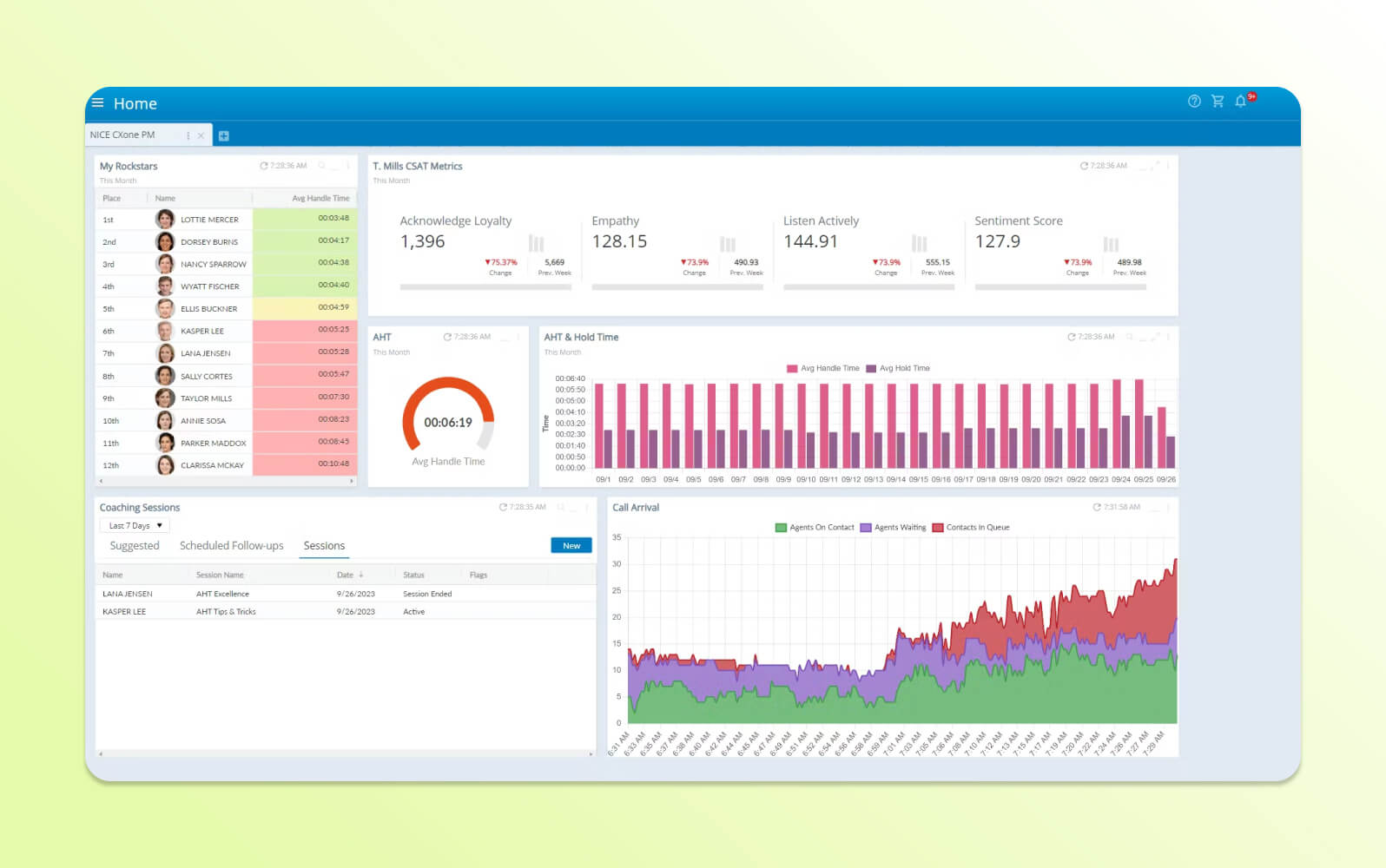The height and width of the screenshot is (868, 1386).
Task: Select the PARKER MADDOX row
Action: tap(226, 443)
